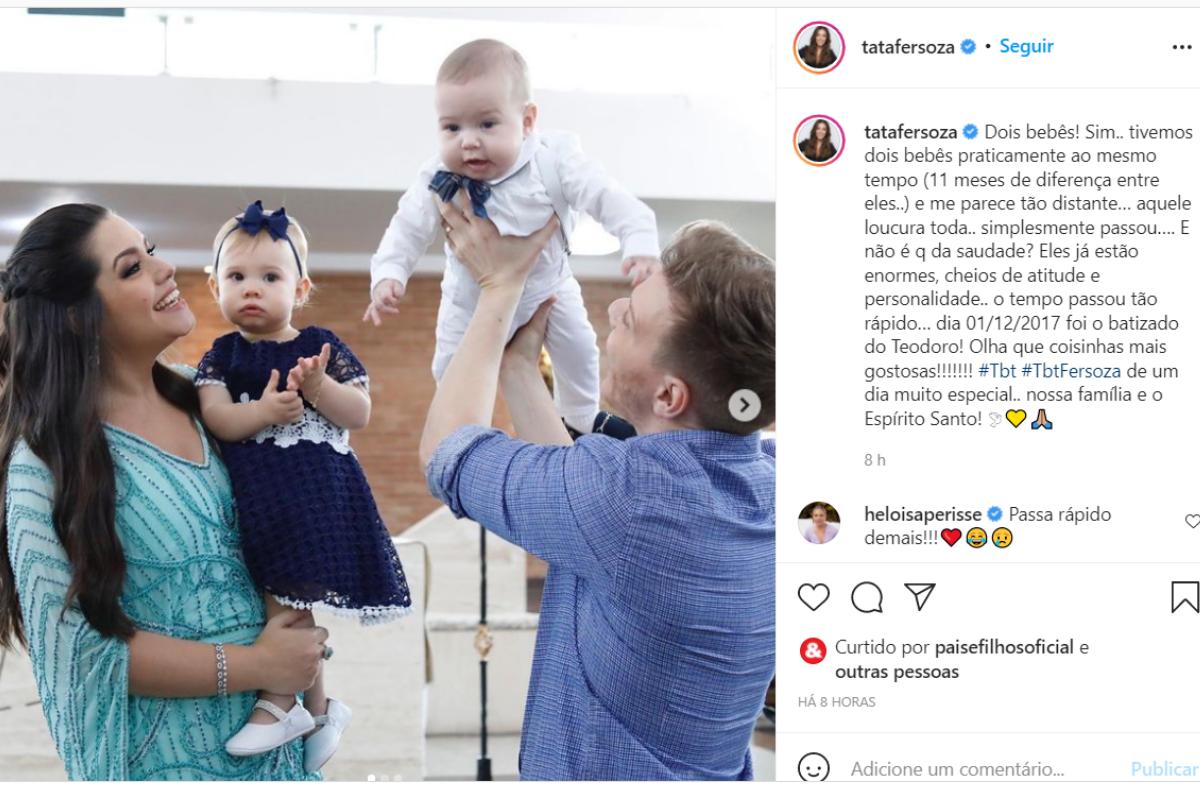Save post with bookmark icon
1200x800 pixels.
coord(1185,597)
